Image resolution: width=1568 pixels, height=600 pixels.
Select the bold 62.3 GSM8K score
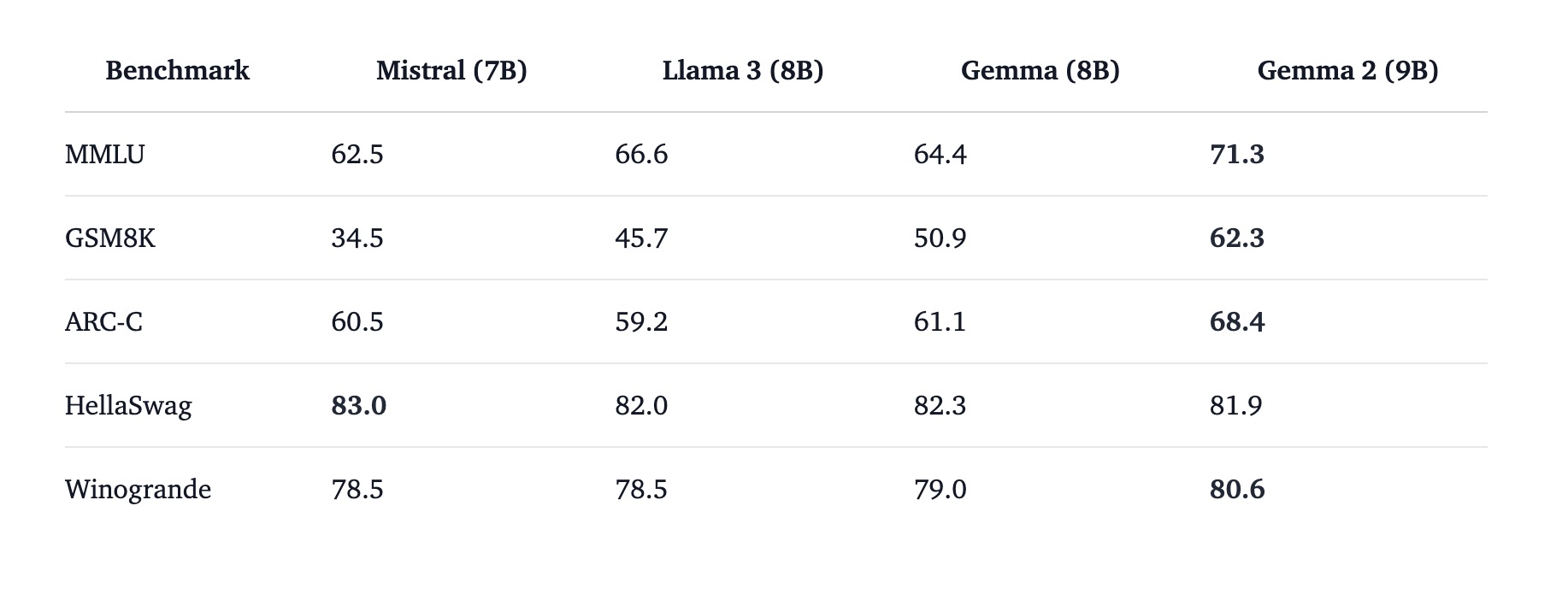[x=1237, y=238]
